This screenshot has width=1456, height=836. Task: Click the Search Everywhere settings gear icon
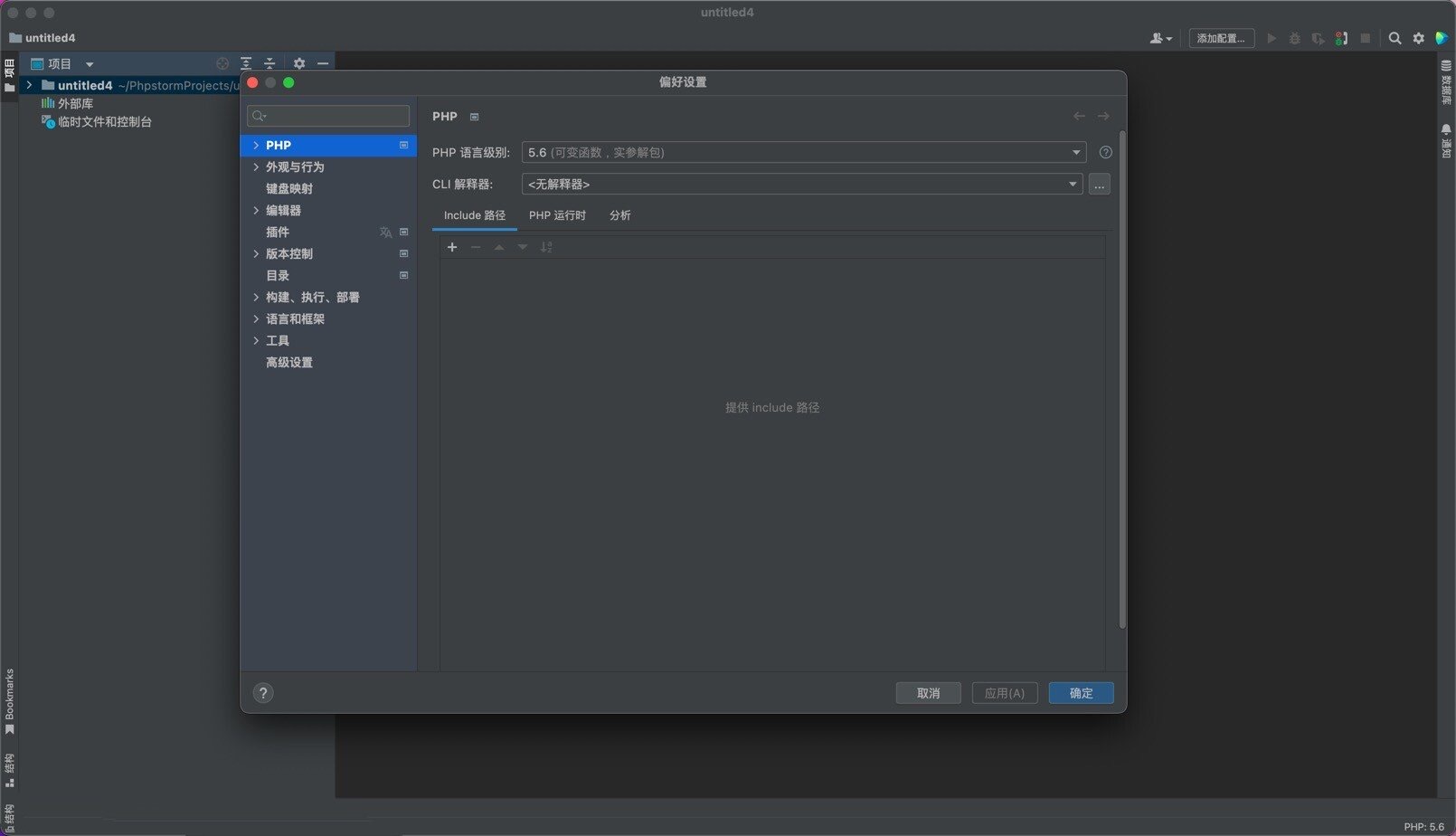click(x=1418, y=38)
